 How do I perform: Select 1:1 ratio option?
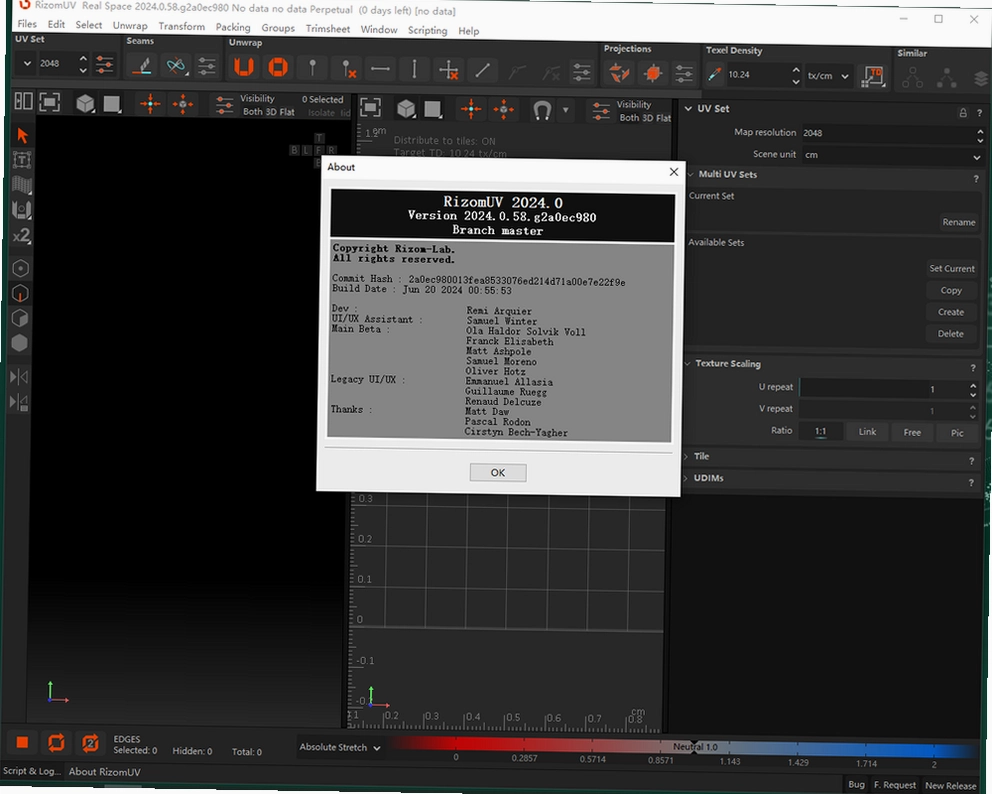(821, 431)
